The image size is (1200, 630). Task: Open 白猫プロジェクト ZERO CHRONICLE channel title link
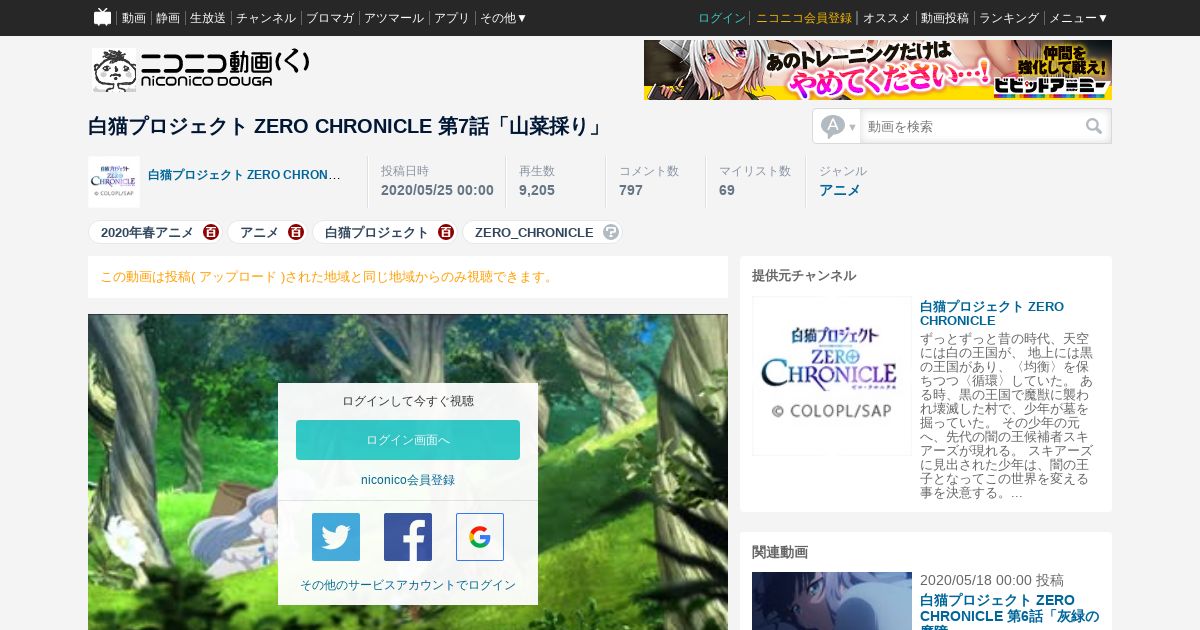pos(992,314)
